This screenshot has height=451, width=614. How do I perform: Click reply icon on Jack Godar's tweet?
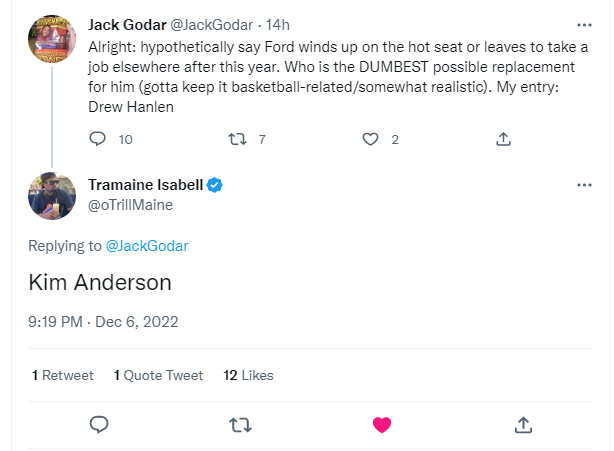coord(98,139)
